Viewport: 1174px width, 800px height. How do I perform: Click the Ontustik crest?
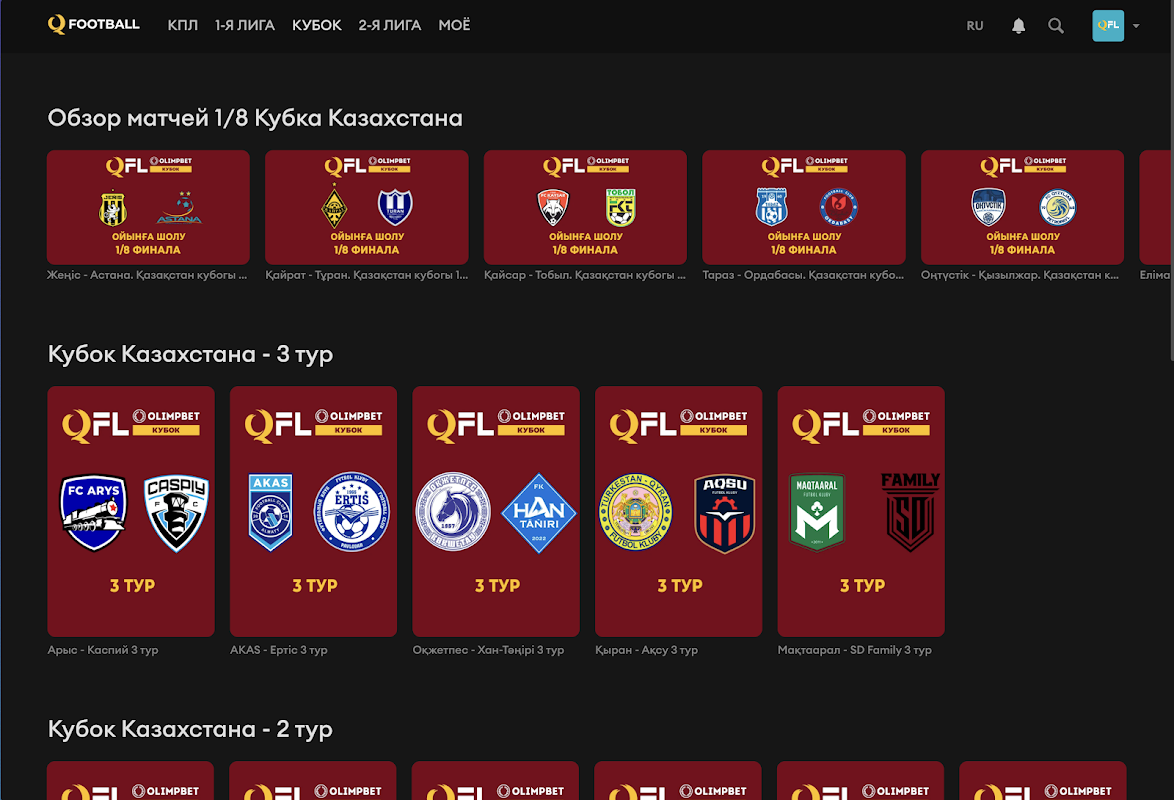tap(988, 207)
